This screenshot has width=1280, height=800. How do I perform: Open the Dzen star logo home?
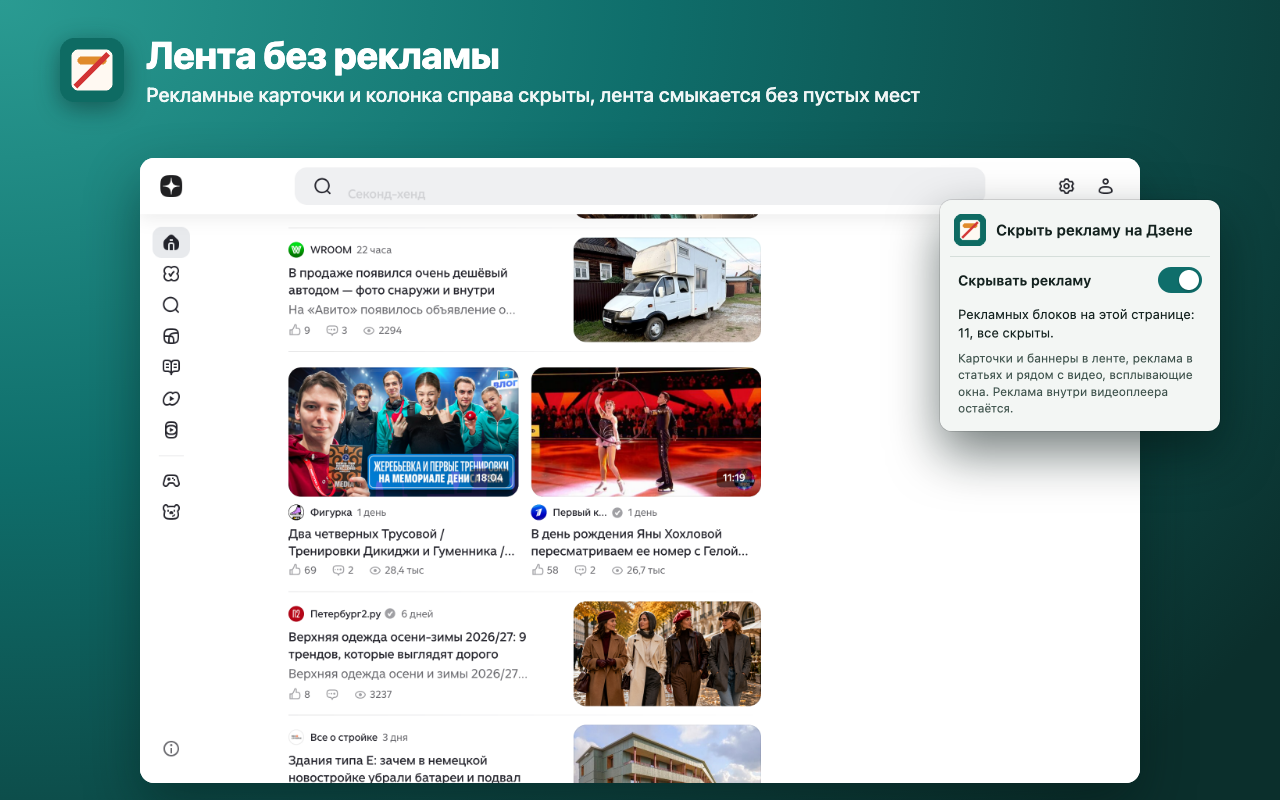click(171, 186)
